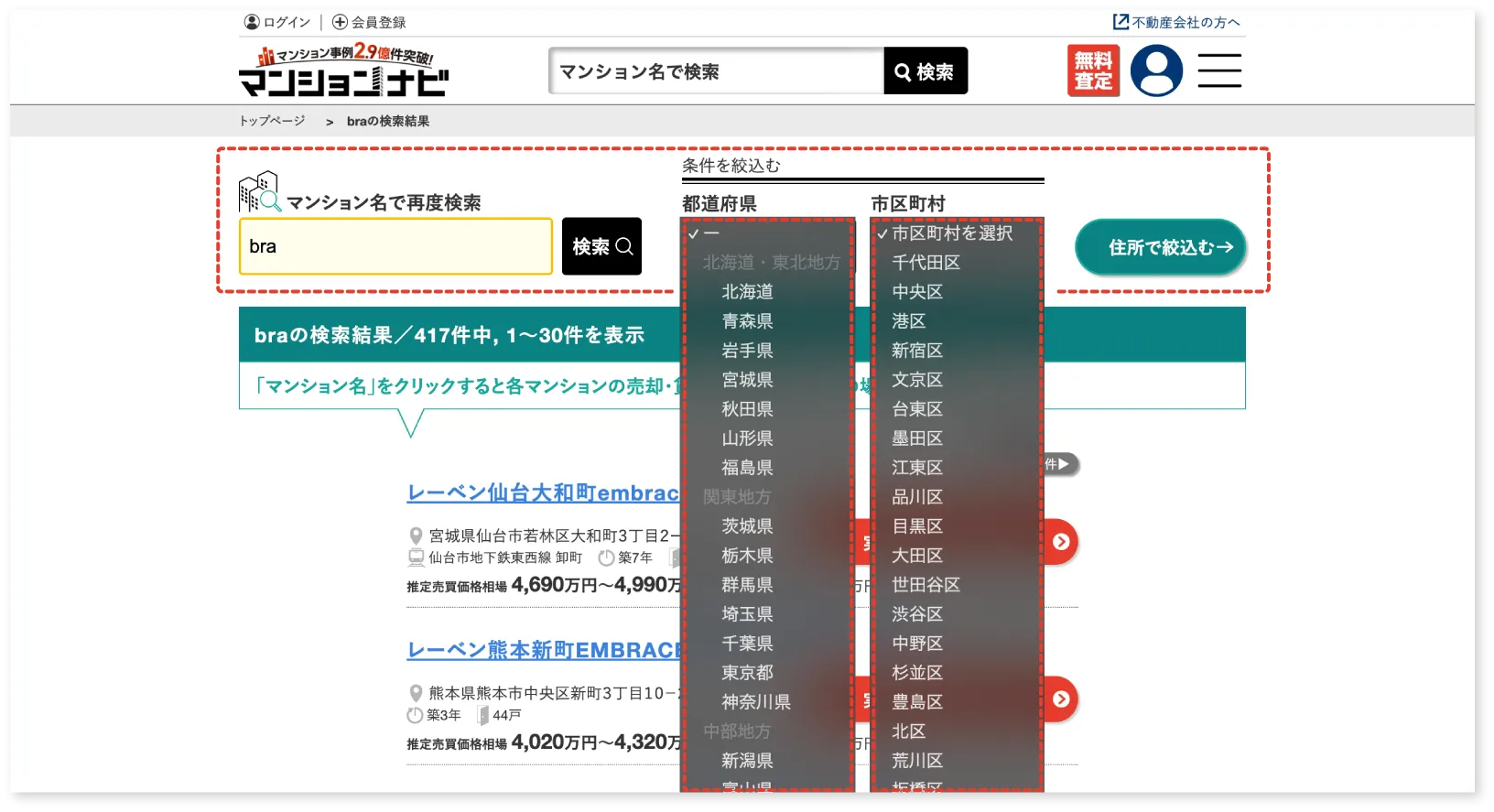This screenshot has height=812, width=1494.
Task: Open レーベン仙台大和町embrace listing link
Action: point(544,493)
